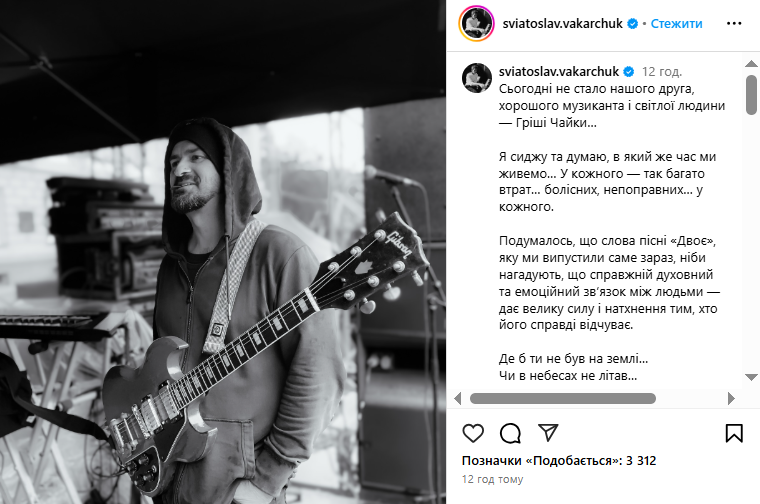Click the small avatar beside the caption
This screenshot has width=760, height=504.
[477, 78]
